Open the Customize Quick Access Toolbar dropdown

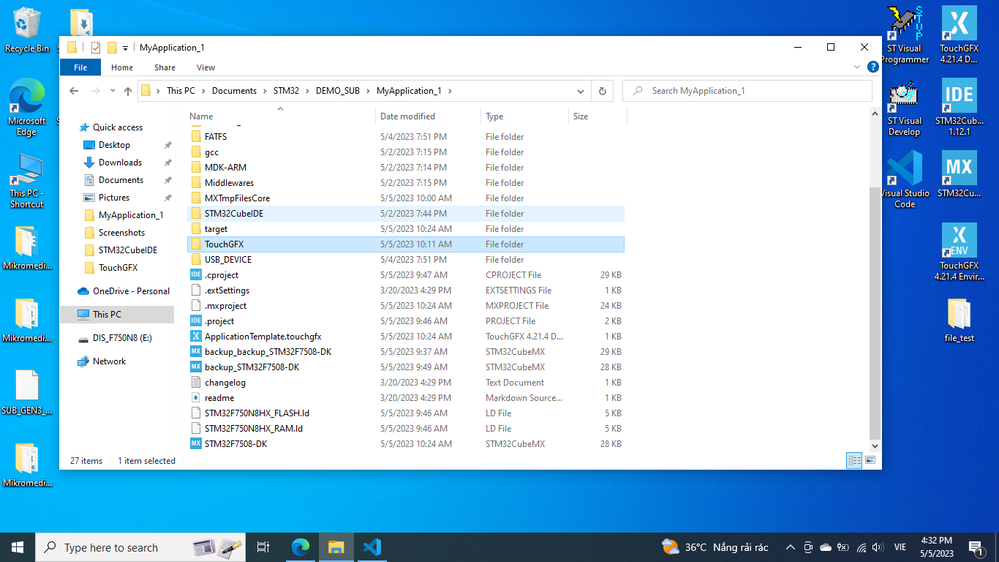click(x=125, y=48)
